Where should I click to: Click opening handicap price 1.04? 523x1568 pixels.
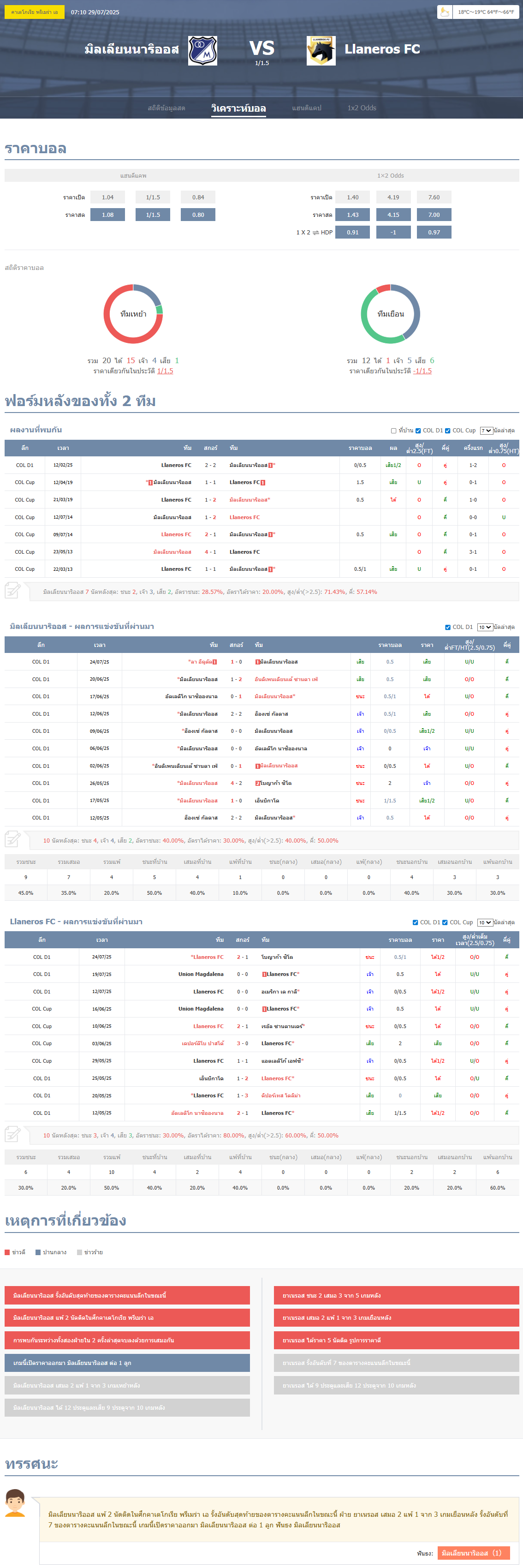[107, 197]
